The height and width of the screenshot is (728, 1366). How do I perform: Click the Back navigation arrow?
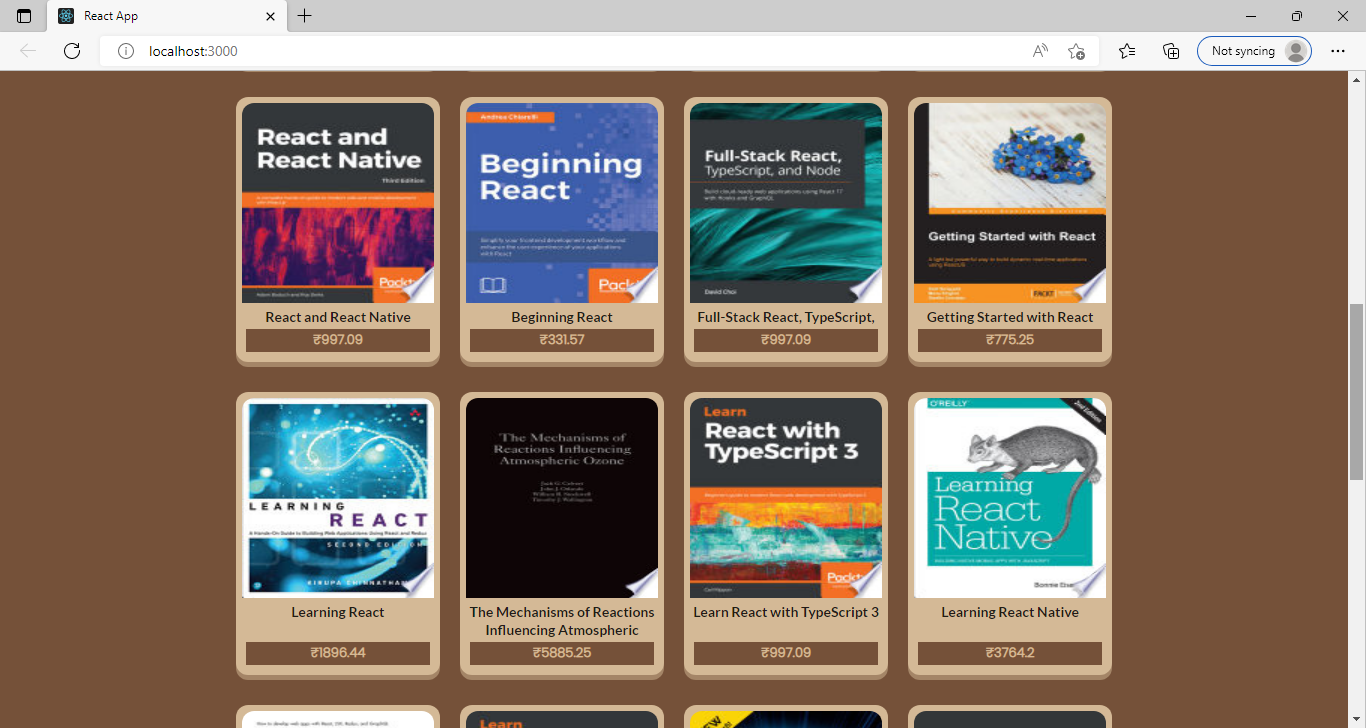[27, 51]
